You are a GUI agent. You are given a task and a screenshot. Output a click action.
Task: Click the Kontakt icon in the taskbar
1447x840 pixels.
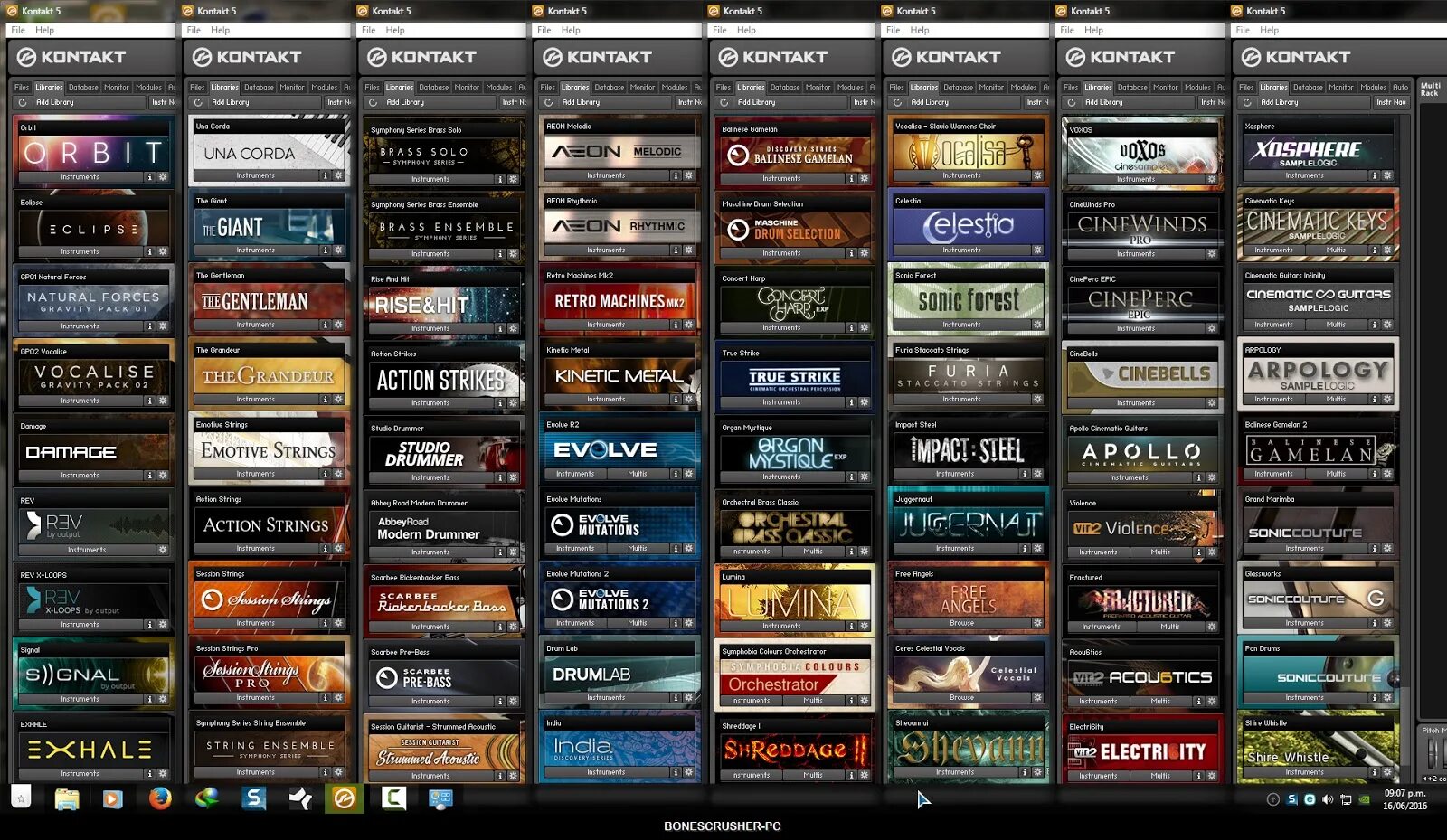[345, 798]
